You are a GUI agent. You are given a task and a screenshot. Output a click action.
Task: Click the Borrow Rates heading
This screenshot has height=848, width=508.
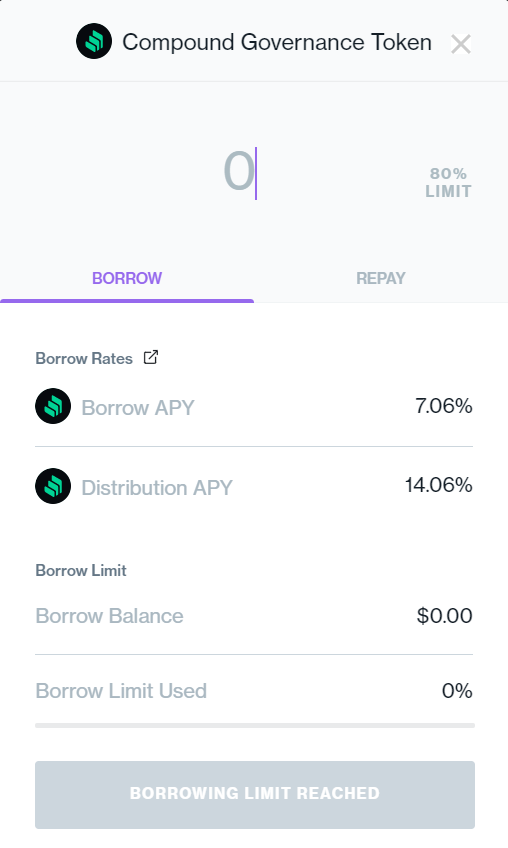pyautogui.click(x=84, y=359)
